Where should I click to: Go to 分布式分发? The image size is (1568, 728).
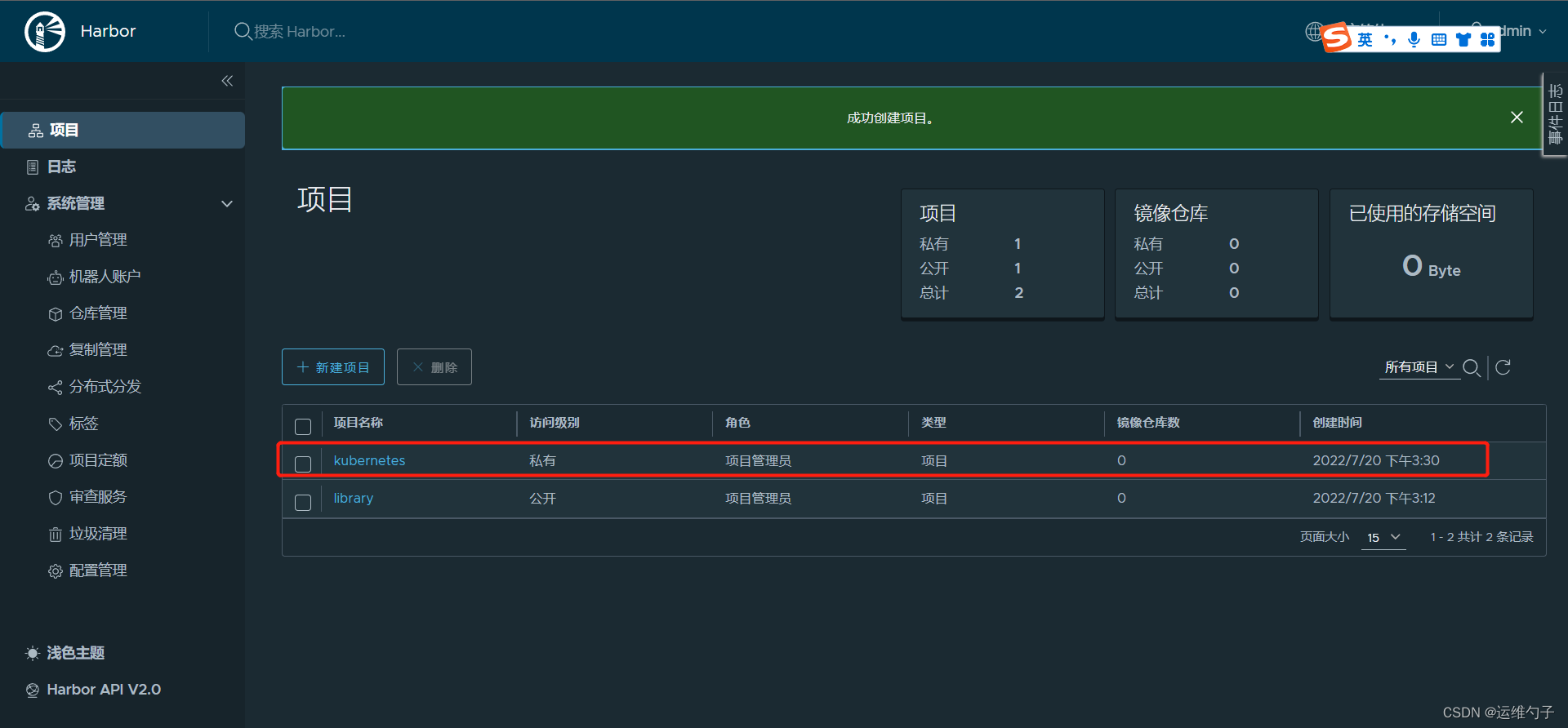[x=105, y=387]
